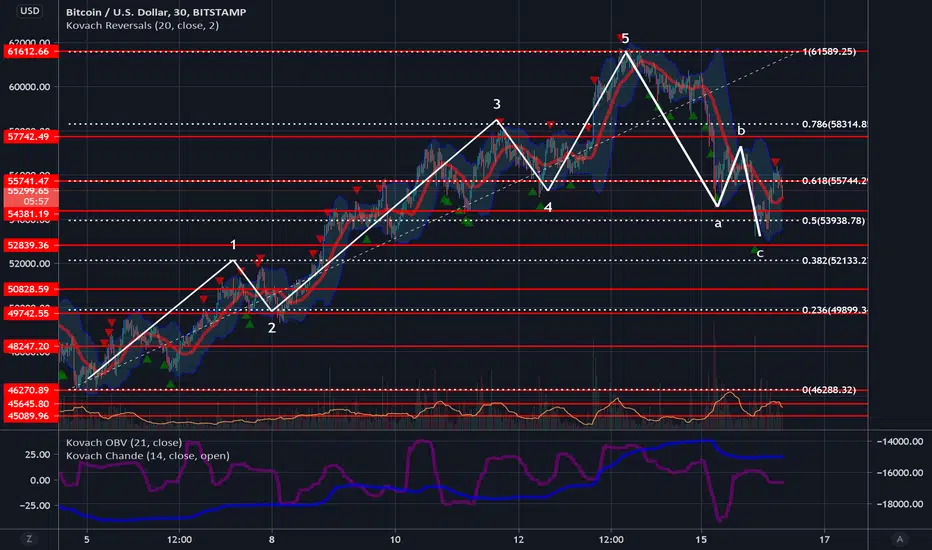Click the 49742.55 red price label
Image resolution: width=932 pixels, height=550 pixels.
[29, 313]
